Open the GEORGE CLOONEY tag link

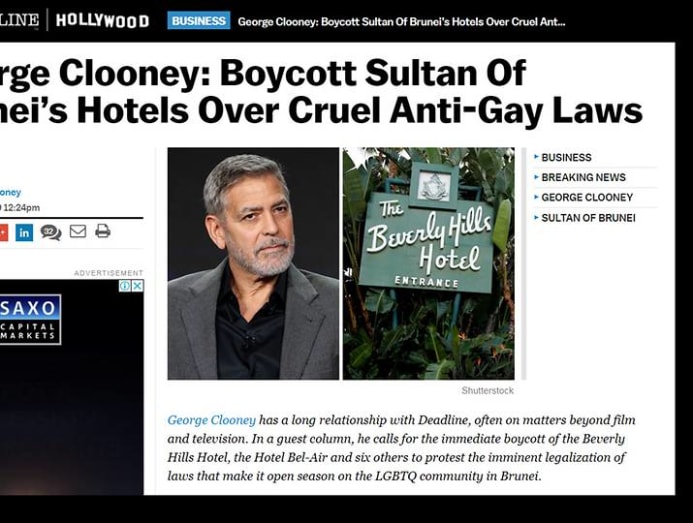click(x=587, y=197)
